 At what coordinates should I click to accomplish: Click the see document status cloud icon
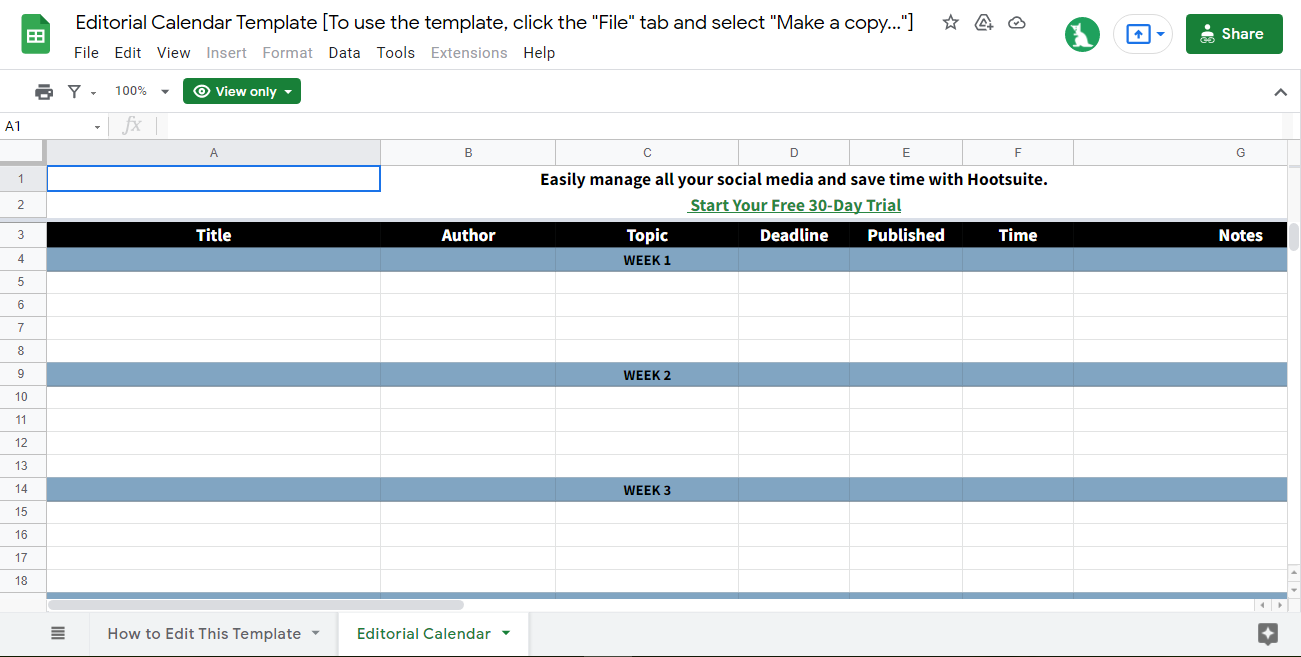click(1017, 21)
